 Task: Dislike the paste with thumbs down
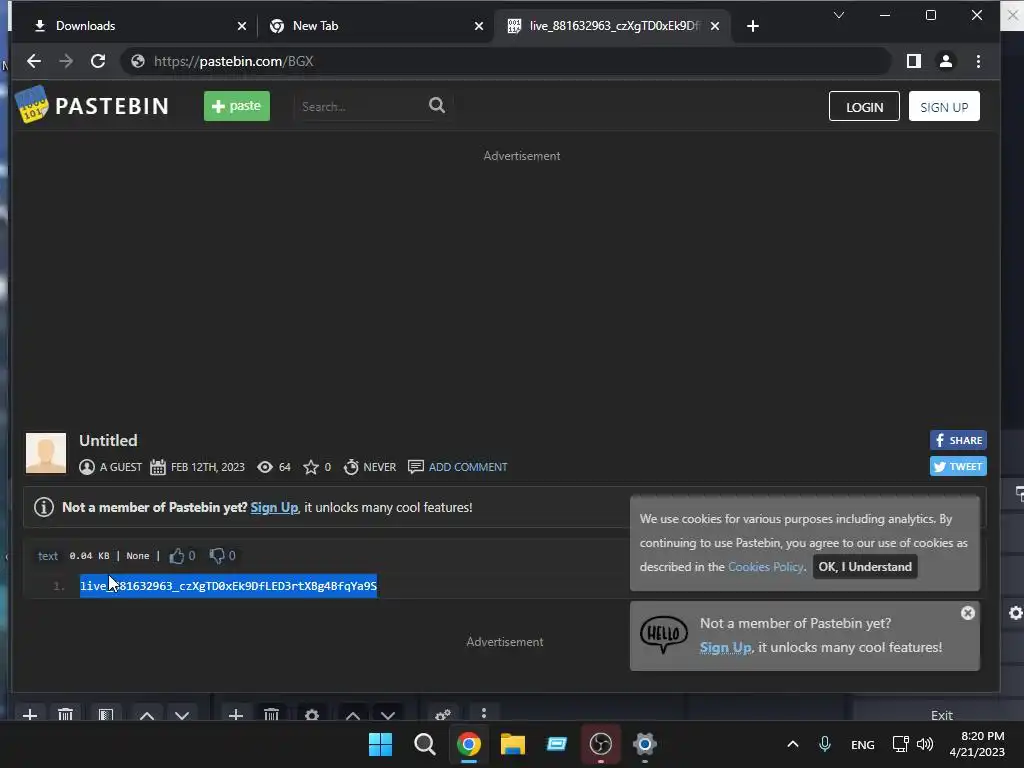point(217,556)
